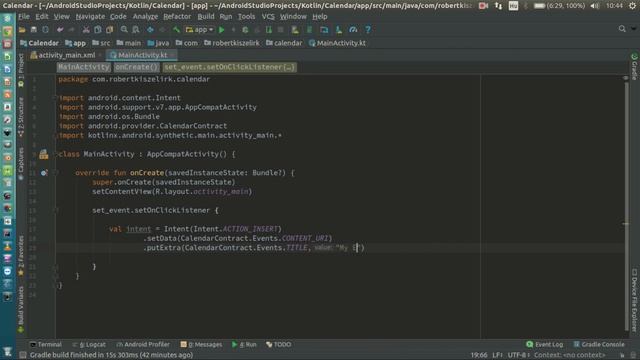This screenshot has width=640, height=360.
Task: Collapse the imports fold marker
Action: (55, 98)
